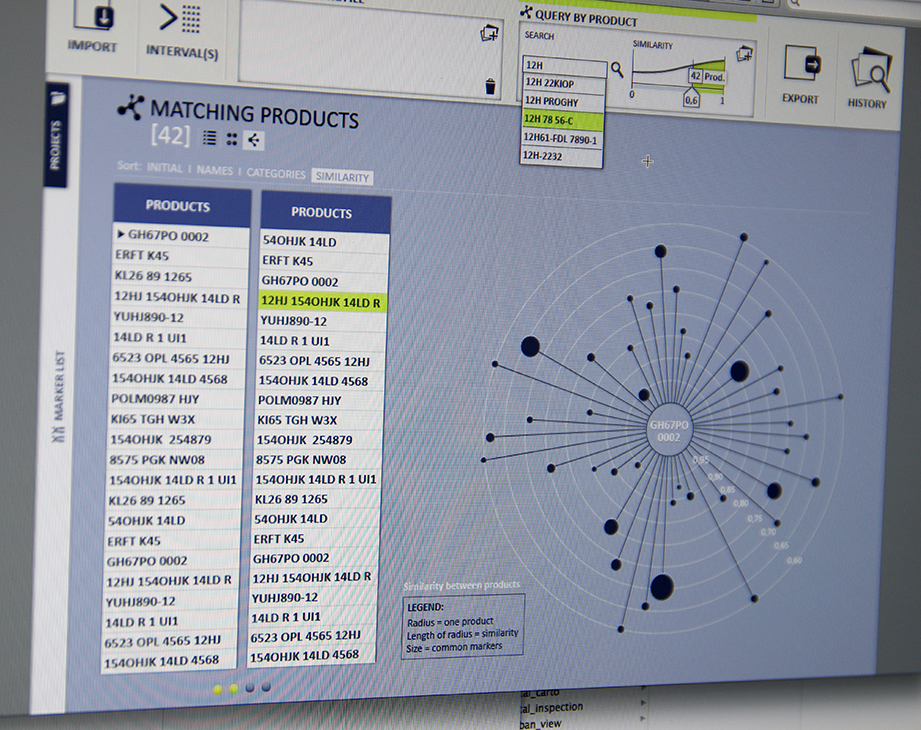This screenshot has width=921, height=730.
Task: Click the Query by Product header
Action: coord(586,18)
